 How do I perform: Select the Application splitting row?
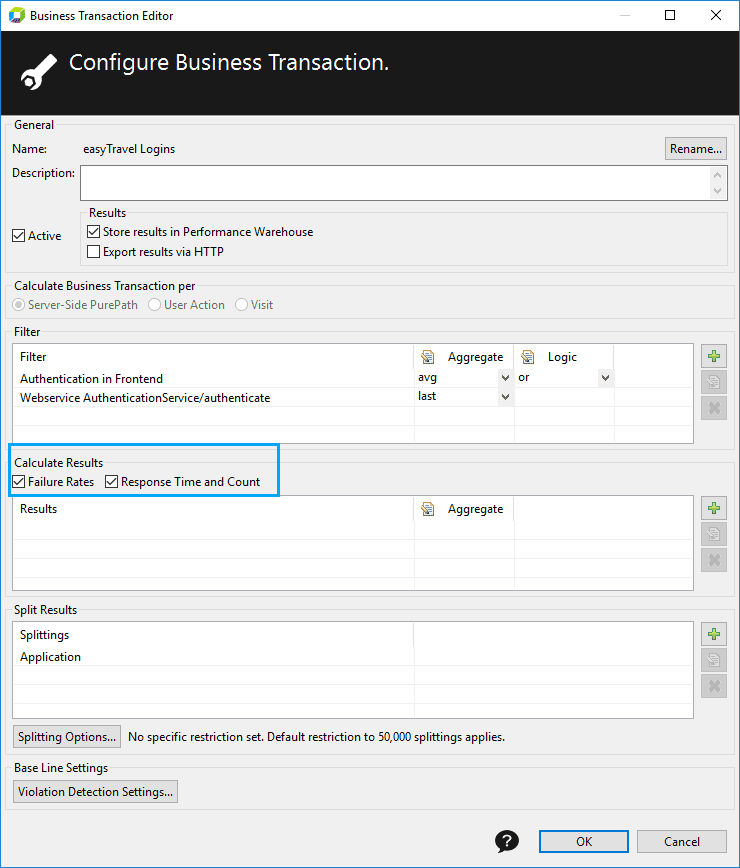(x=214, y=657)
